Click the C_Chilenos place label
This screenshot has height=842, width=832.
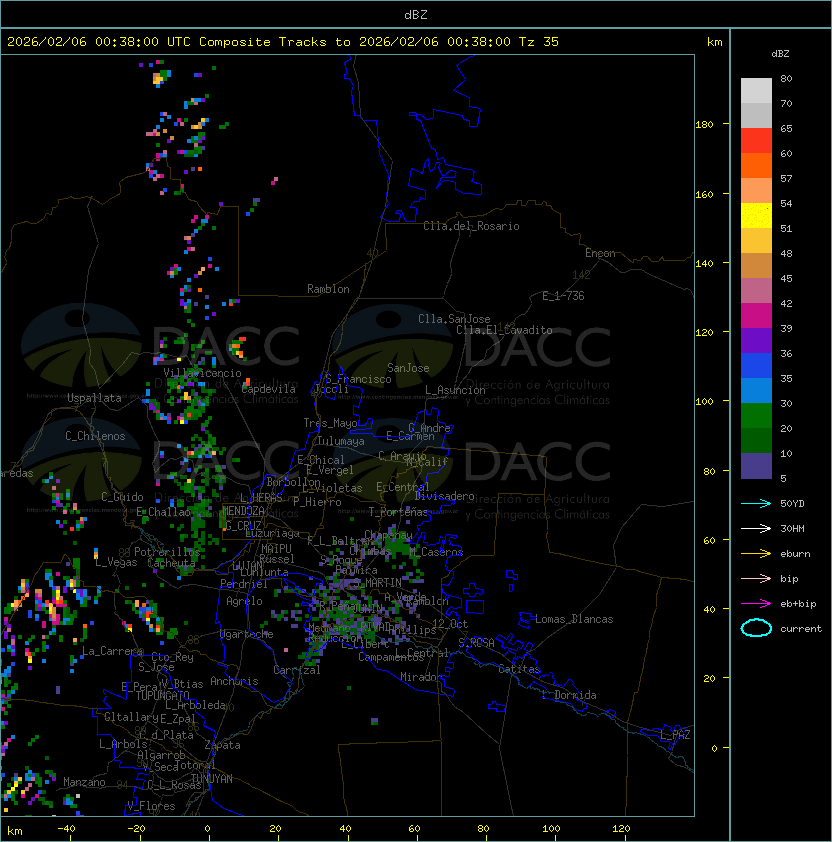[95, 436]
